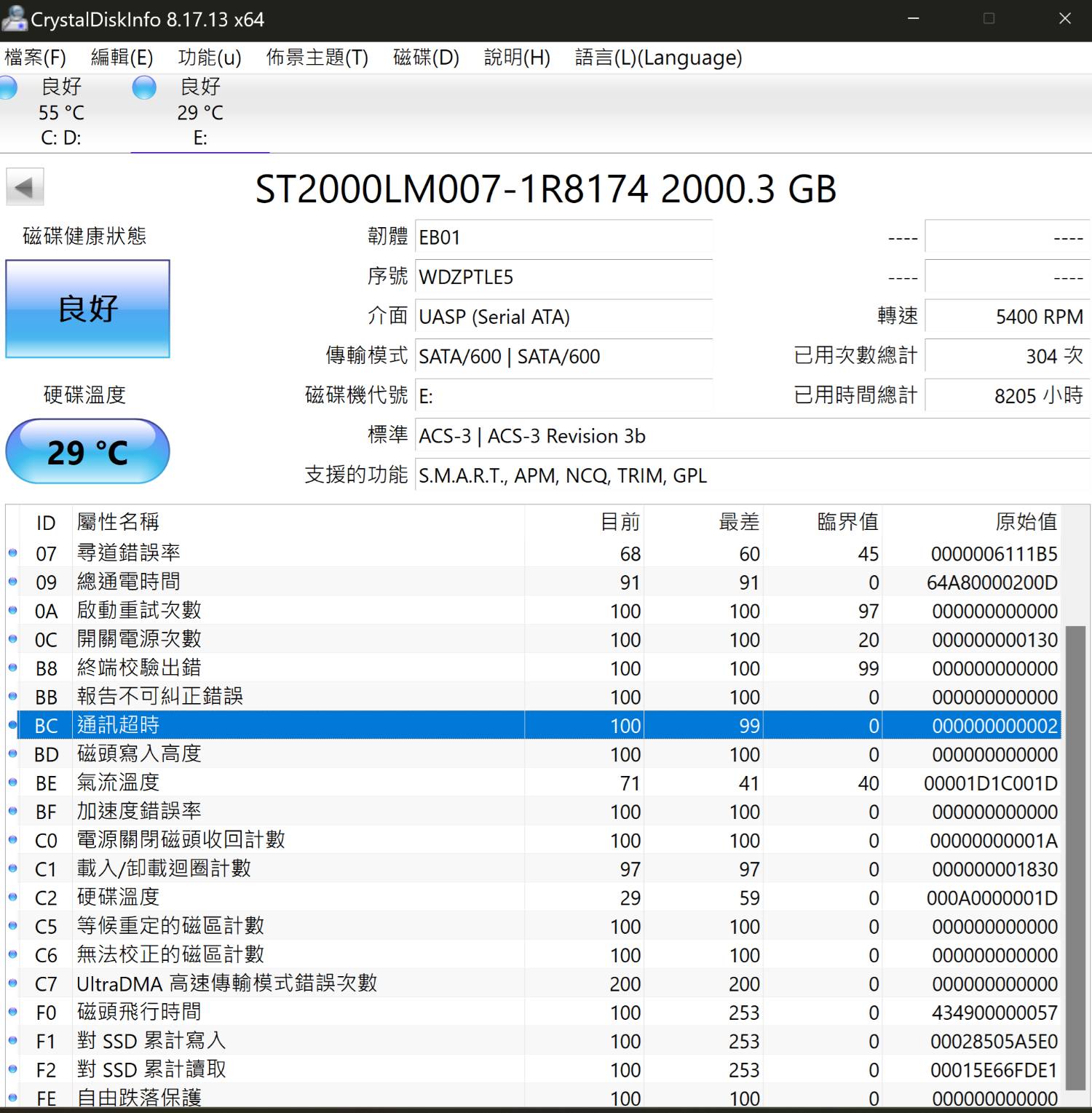Click the SMART list vertical scrollbar thumb
This screenshot has width=1092, height=1113.
(1075, 857)
